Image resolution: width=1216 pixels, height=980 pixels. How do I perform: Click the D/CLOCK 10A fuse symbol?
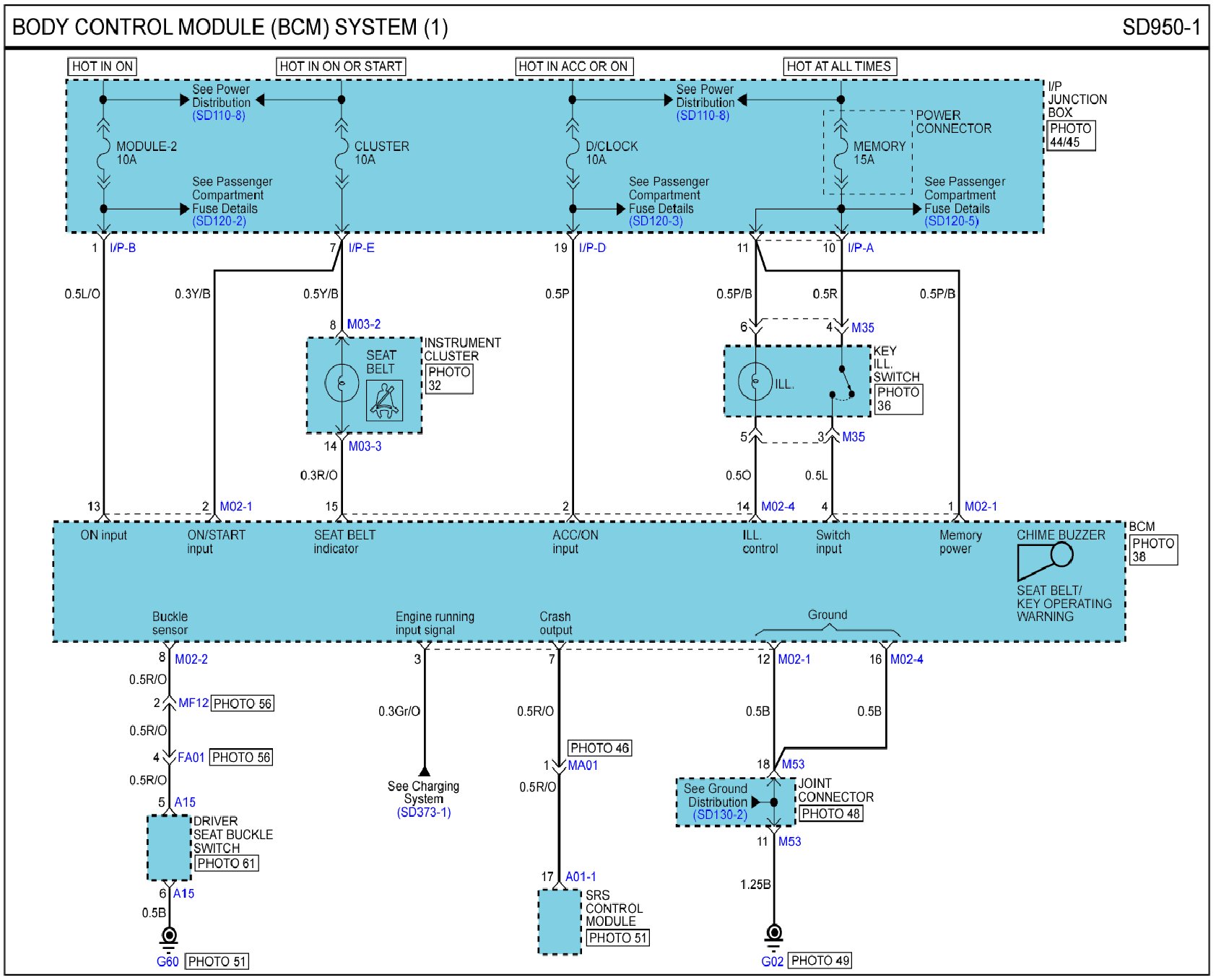(573, 153)
